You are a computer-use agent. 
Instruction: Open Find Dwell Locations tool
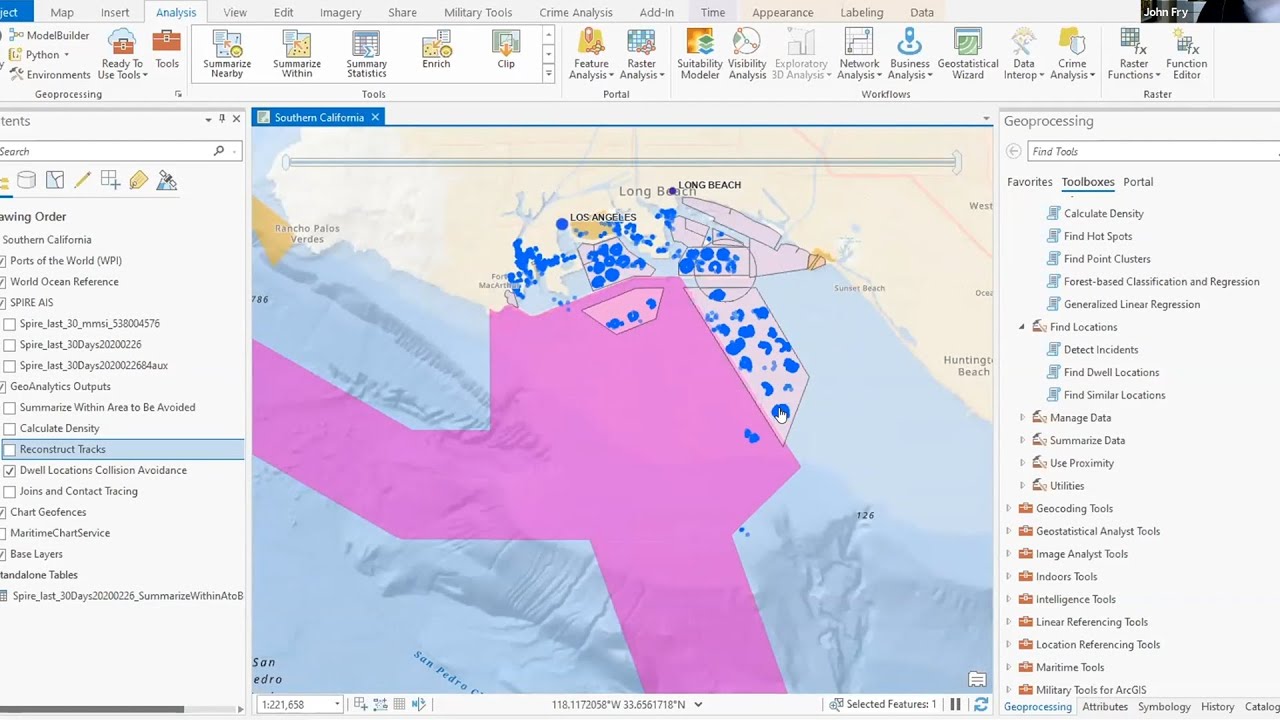pyautogui.click(x=1111, y=372)
